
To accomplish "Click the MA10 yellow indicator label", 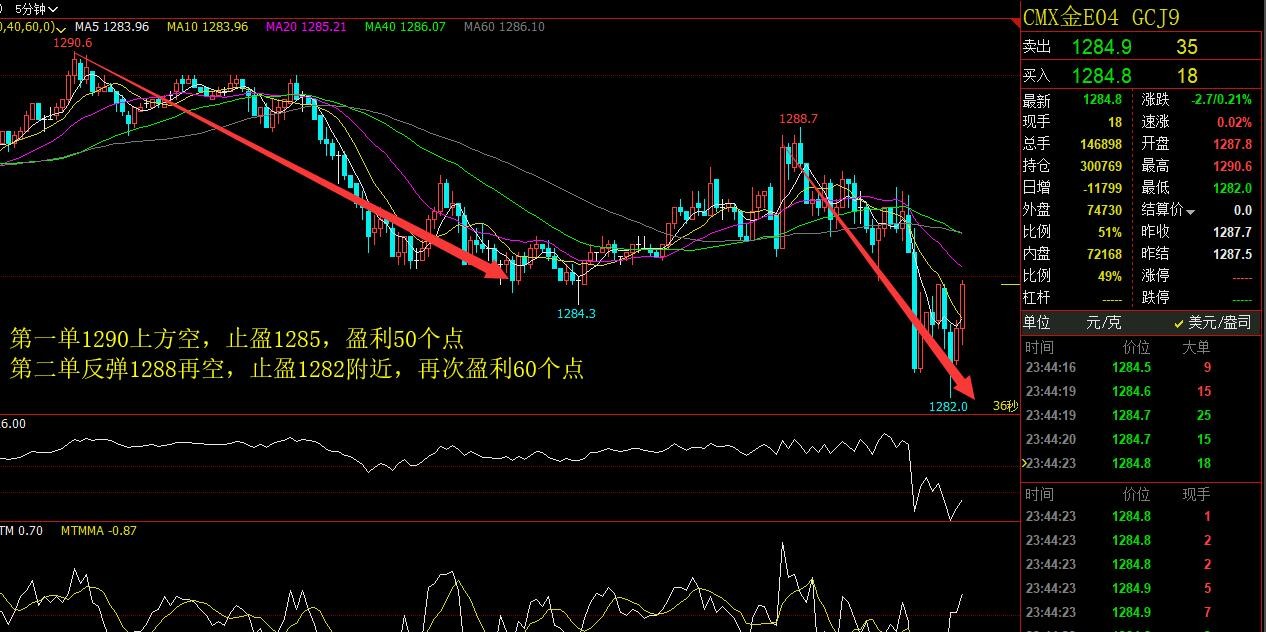I will (x=207, y=27).
